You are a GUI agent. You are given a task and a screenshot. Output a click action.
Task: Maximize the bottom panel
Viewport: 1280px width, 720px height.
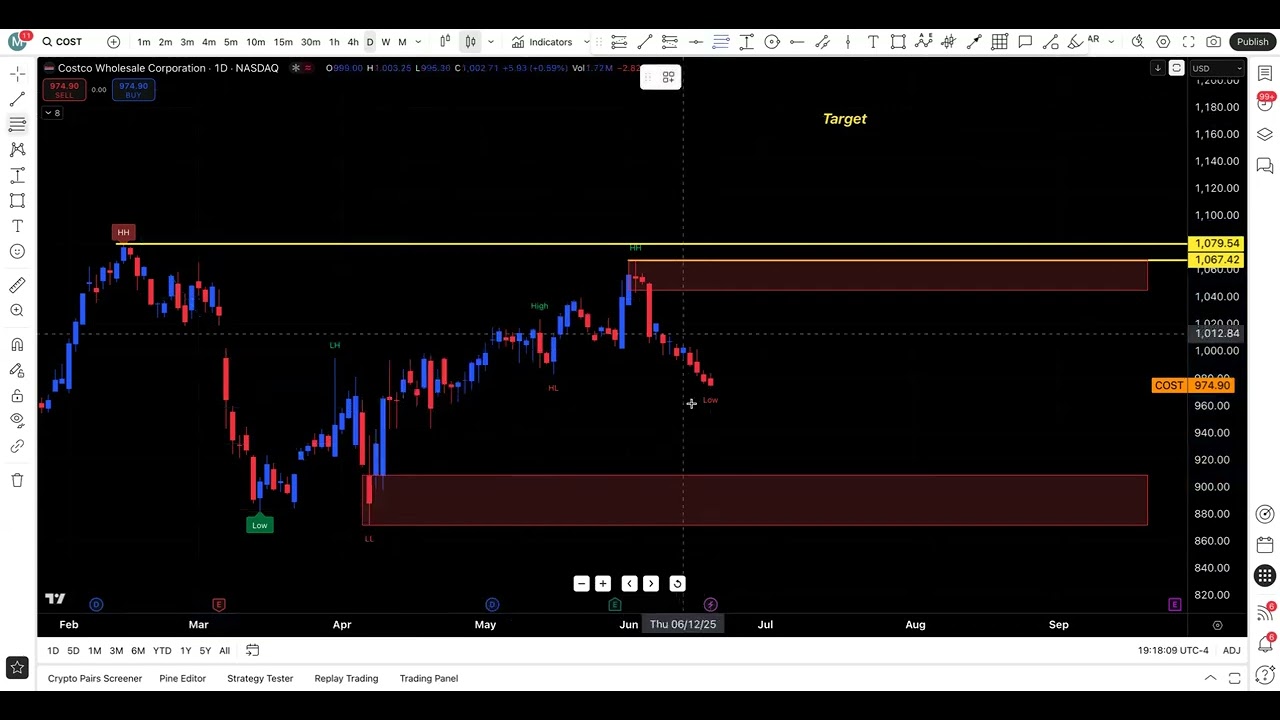pyautogui.click(x=1234, y=679)
